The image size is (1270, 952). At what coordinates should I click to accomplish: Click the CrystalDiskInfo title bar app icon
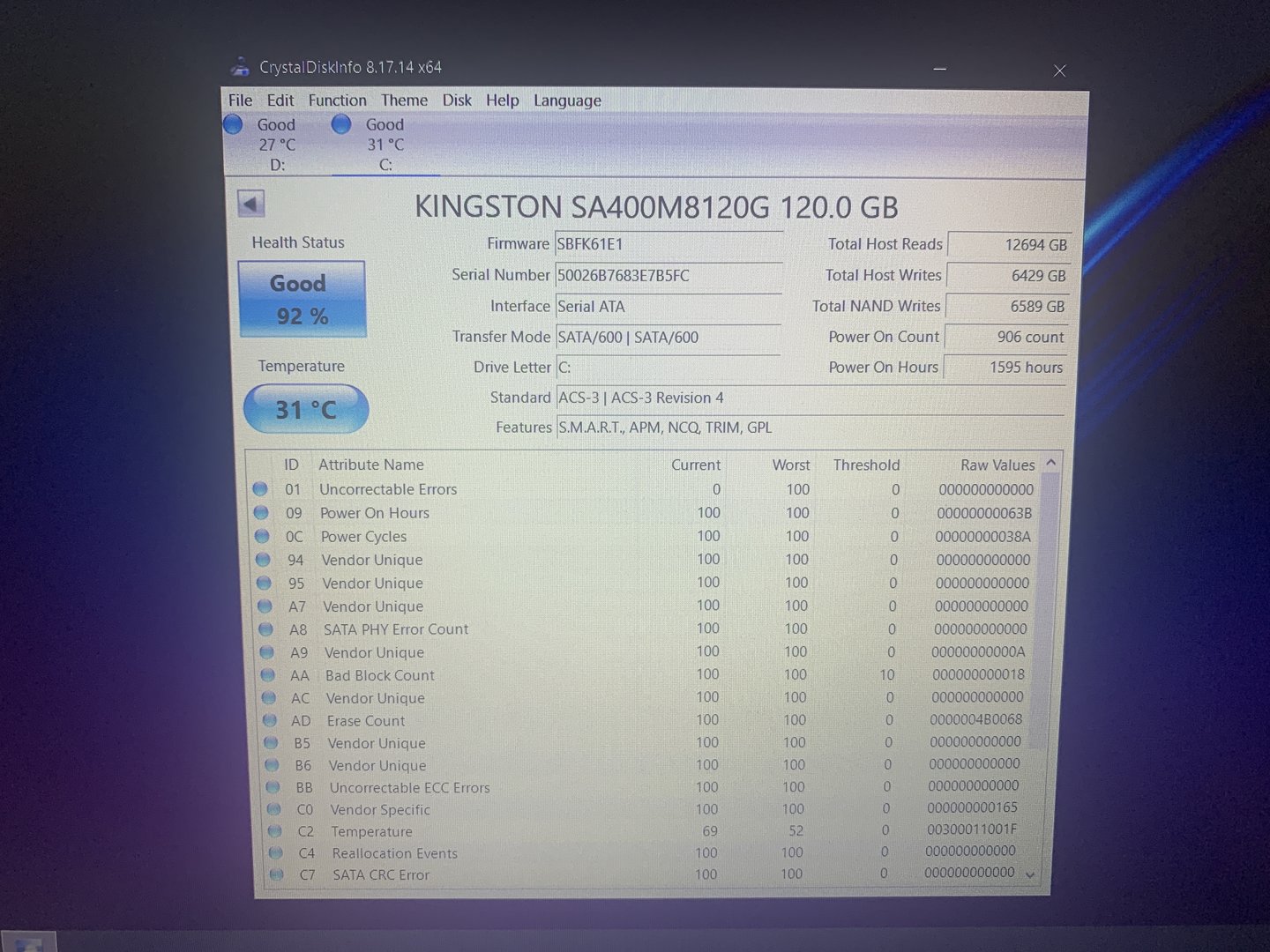240,67
